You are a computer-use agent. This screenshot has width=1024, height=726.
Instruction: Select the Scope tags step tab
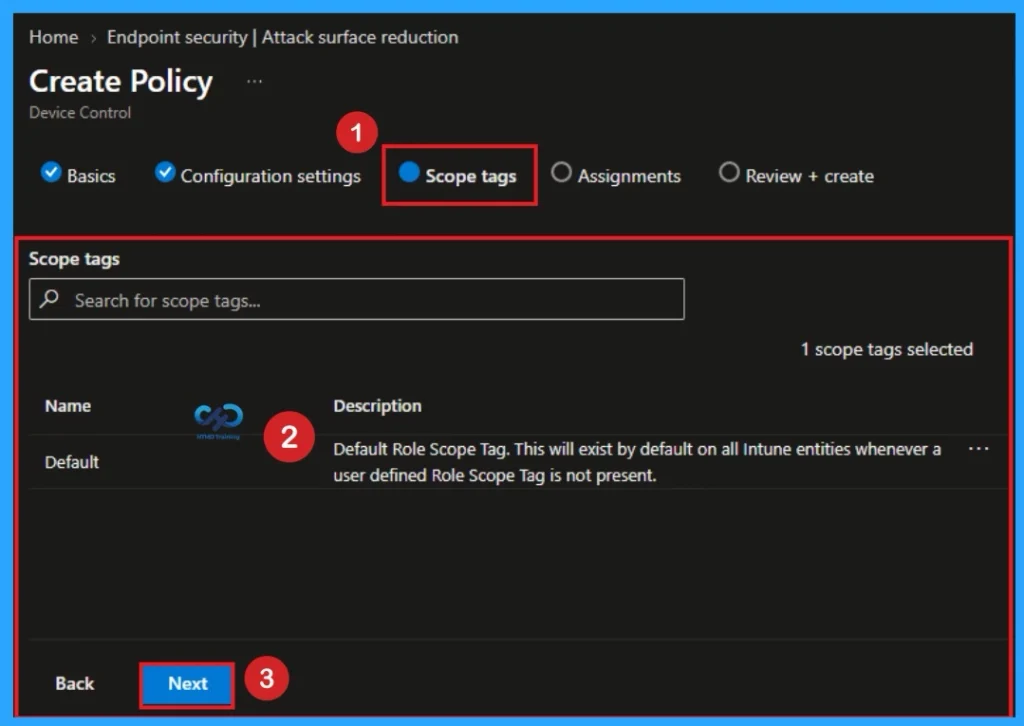click(x=458, y=175)
